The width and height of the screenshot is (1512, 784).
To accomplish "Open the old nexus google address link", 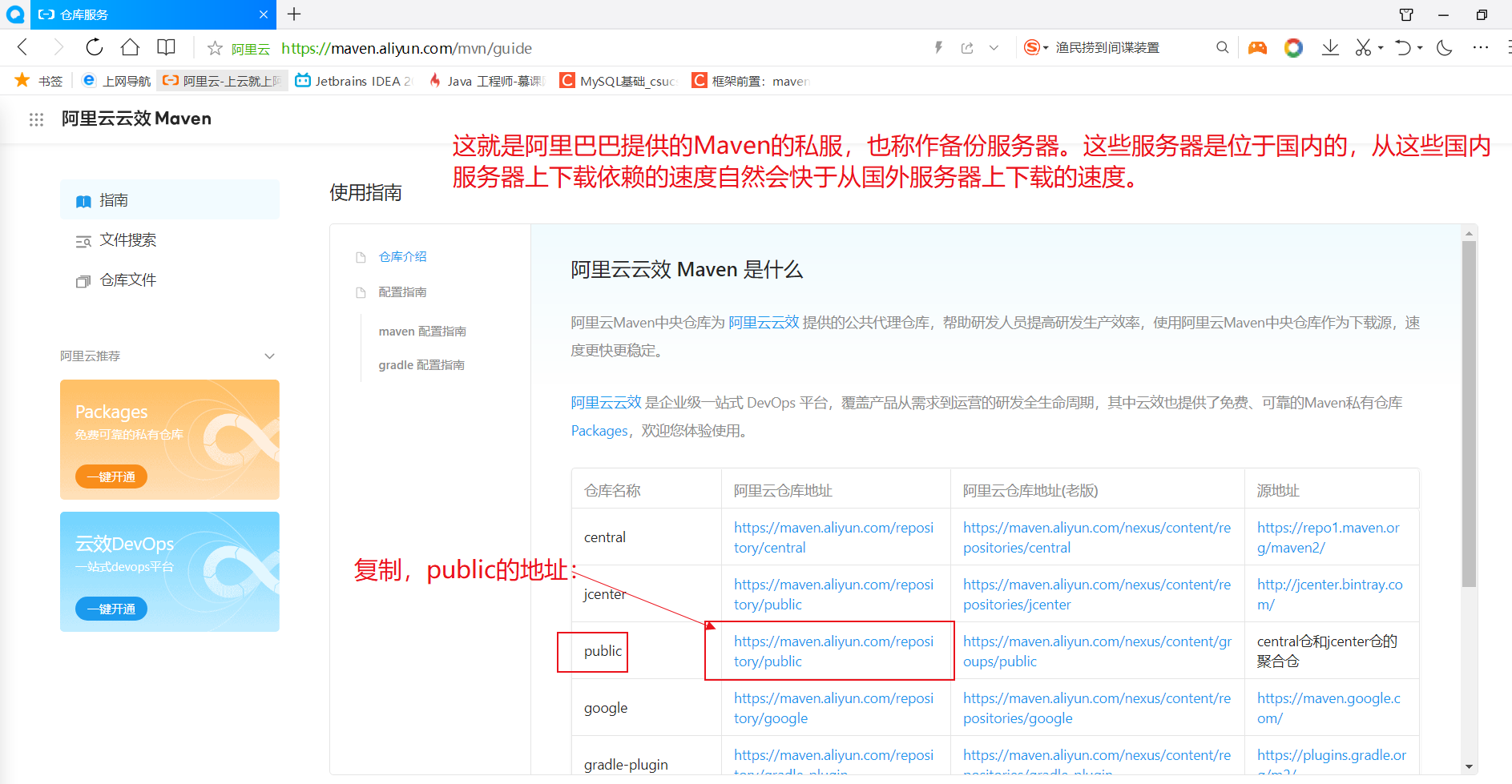I will pos(1097,708).
